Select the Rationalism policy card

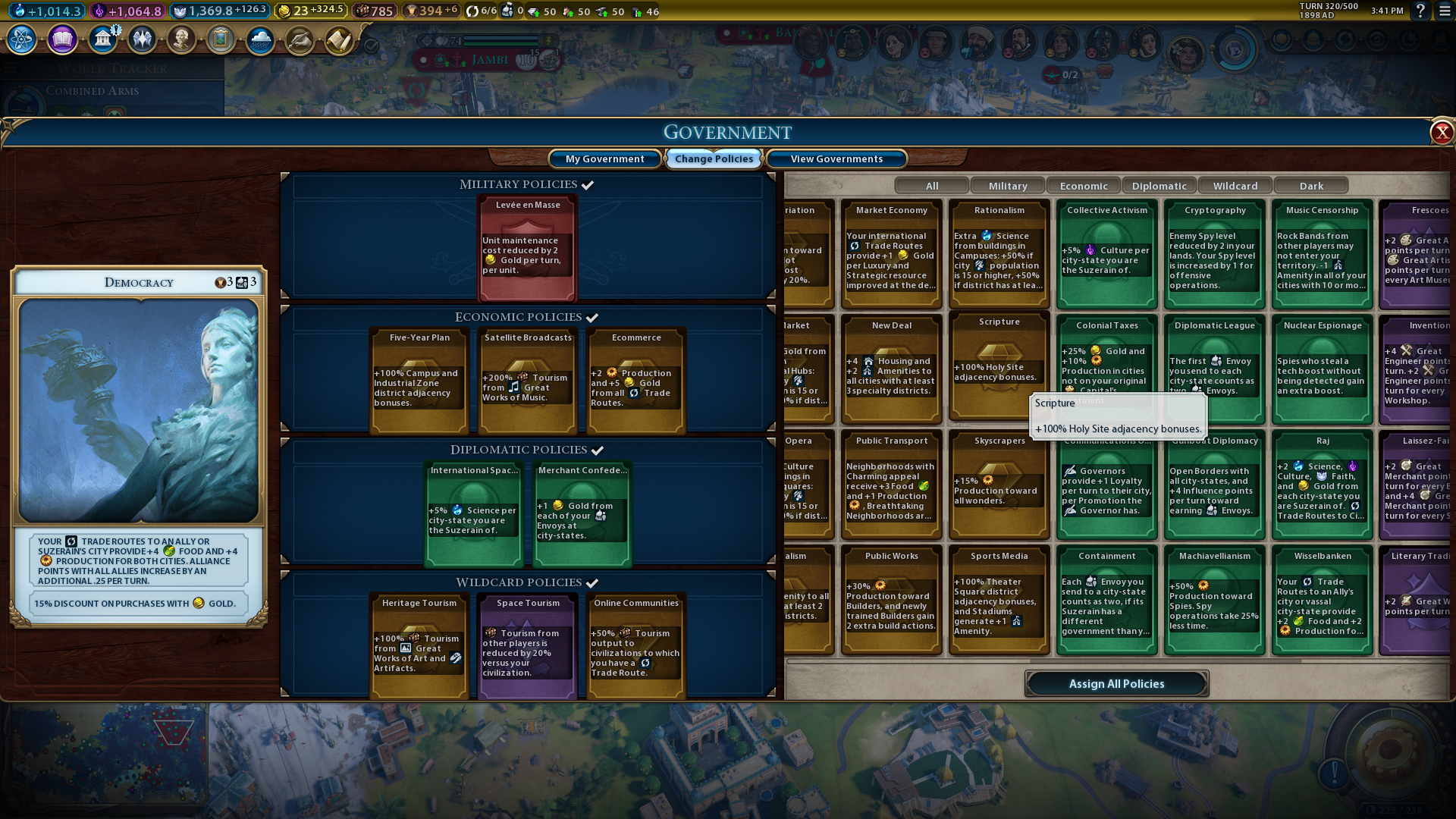[999, 254]
